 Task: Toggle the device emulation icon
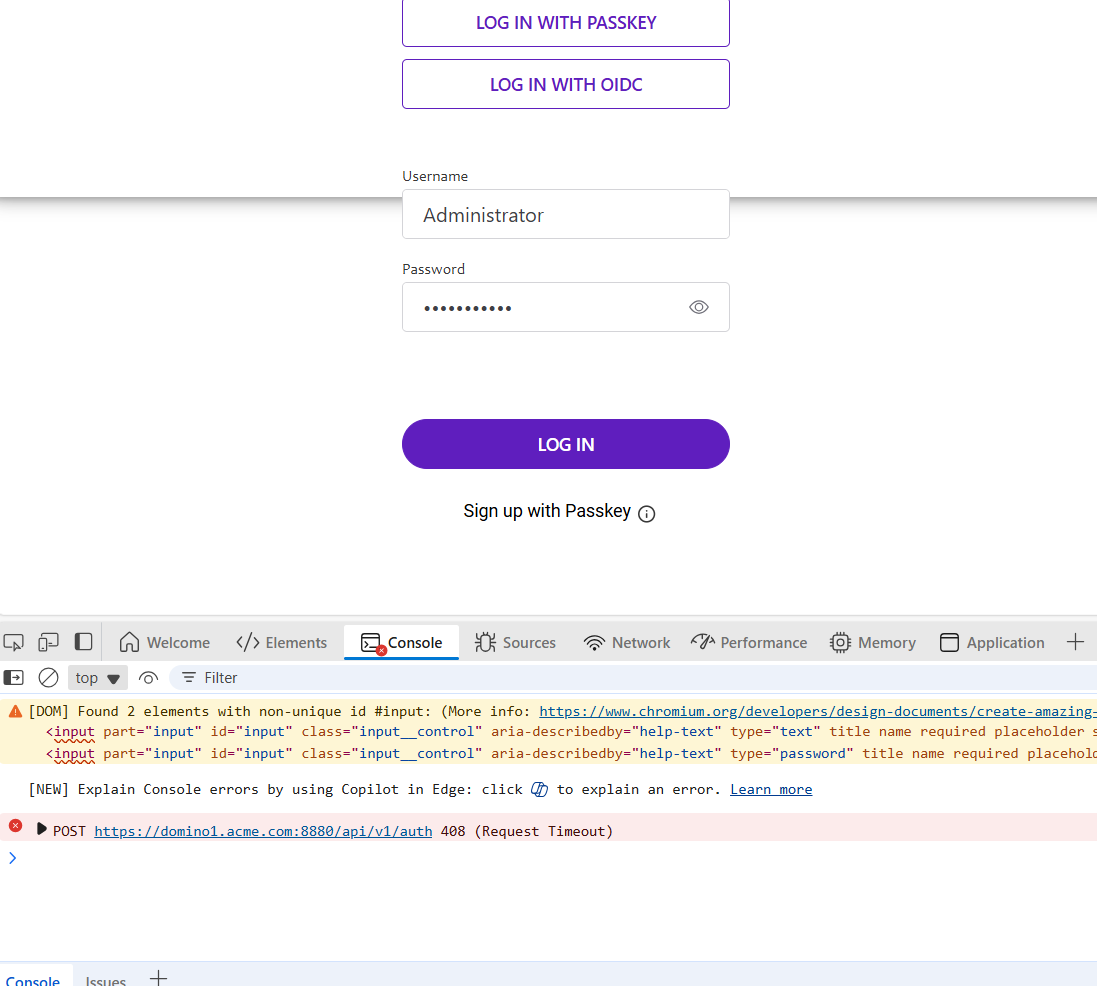(x=48, y=641)
